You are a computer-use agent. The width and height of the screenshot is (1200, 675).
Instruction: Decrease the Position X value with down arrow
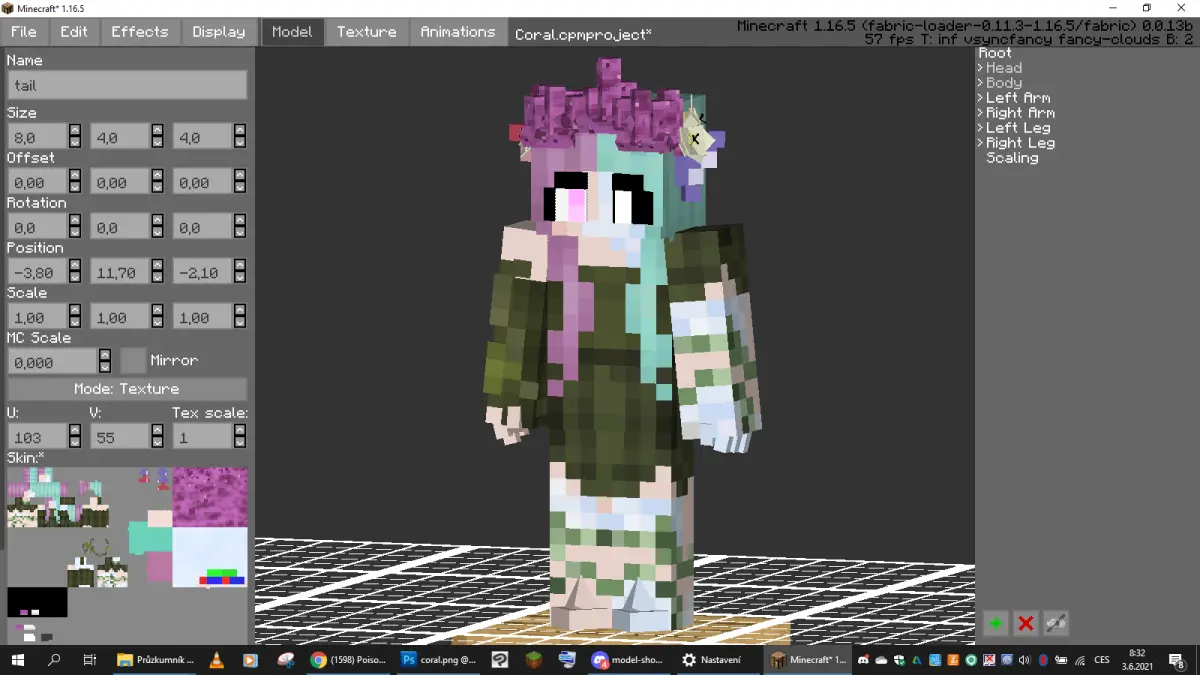coord(75,278)
